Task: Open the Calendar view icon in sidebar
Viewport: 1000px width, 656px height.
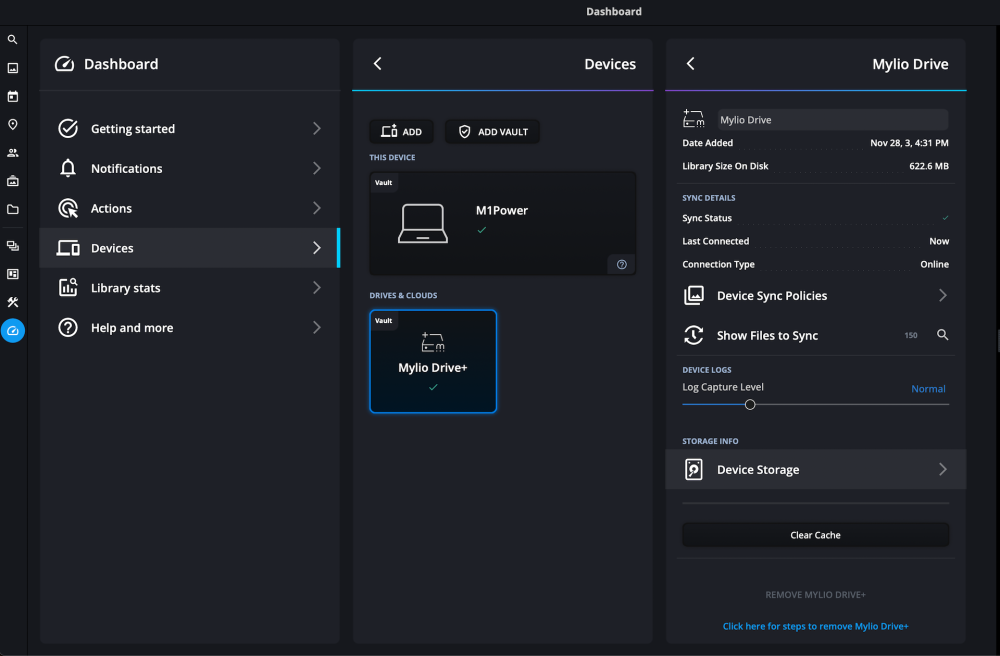Action: [12, 96]
